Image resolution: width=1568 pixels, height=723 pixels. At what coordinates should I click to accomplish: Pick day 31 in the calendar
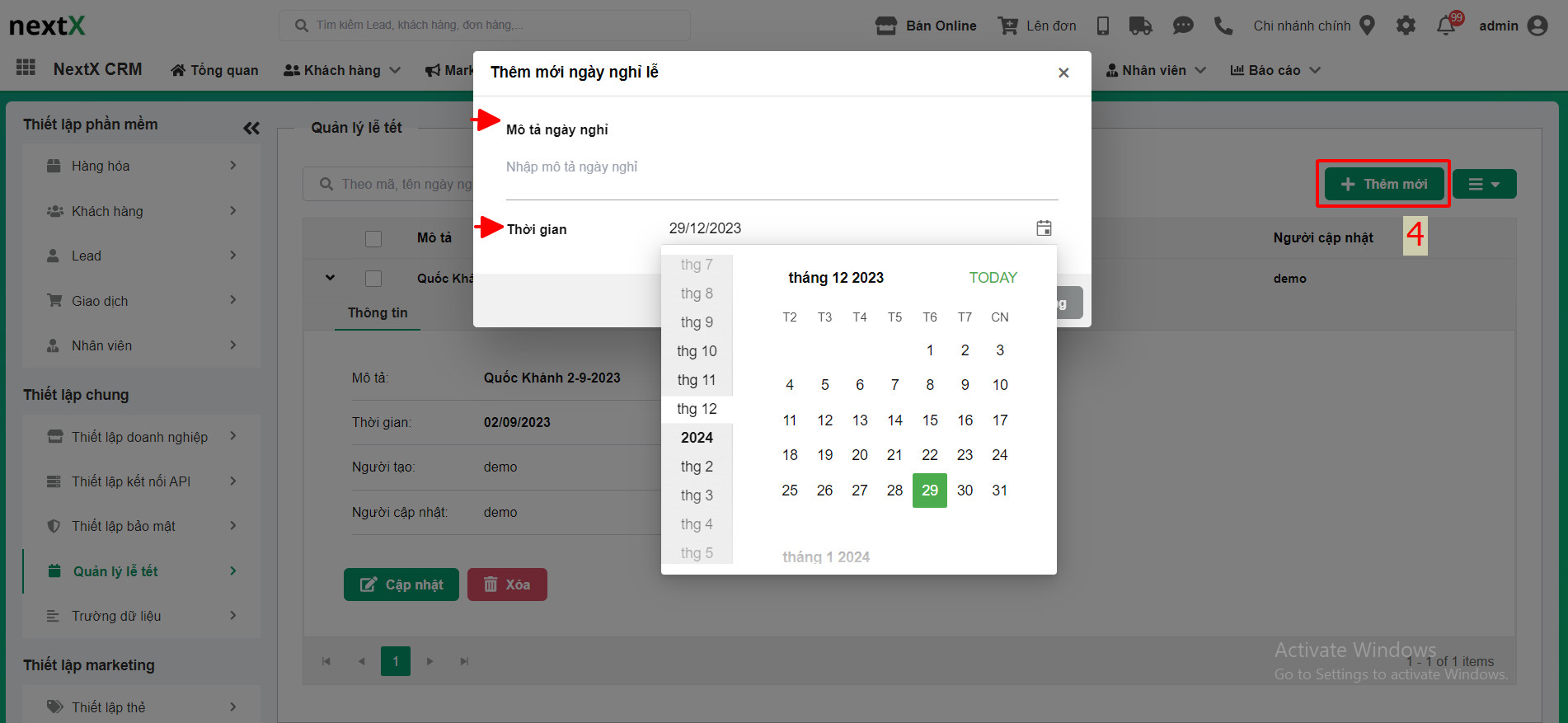[x=1000, y=491]
